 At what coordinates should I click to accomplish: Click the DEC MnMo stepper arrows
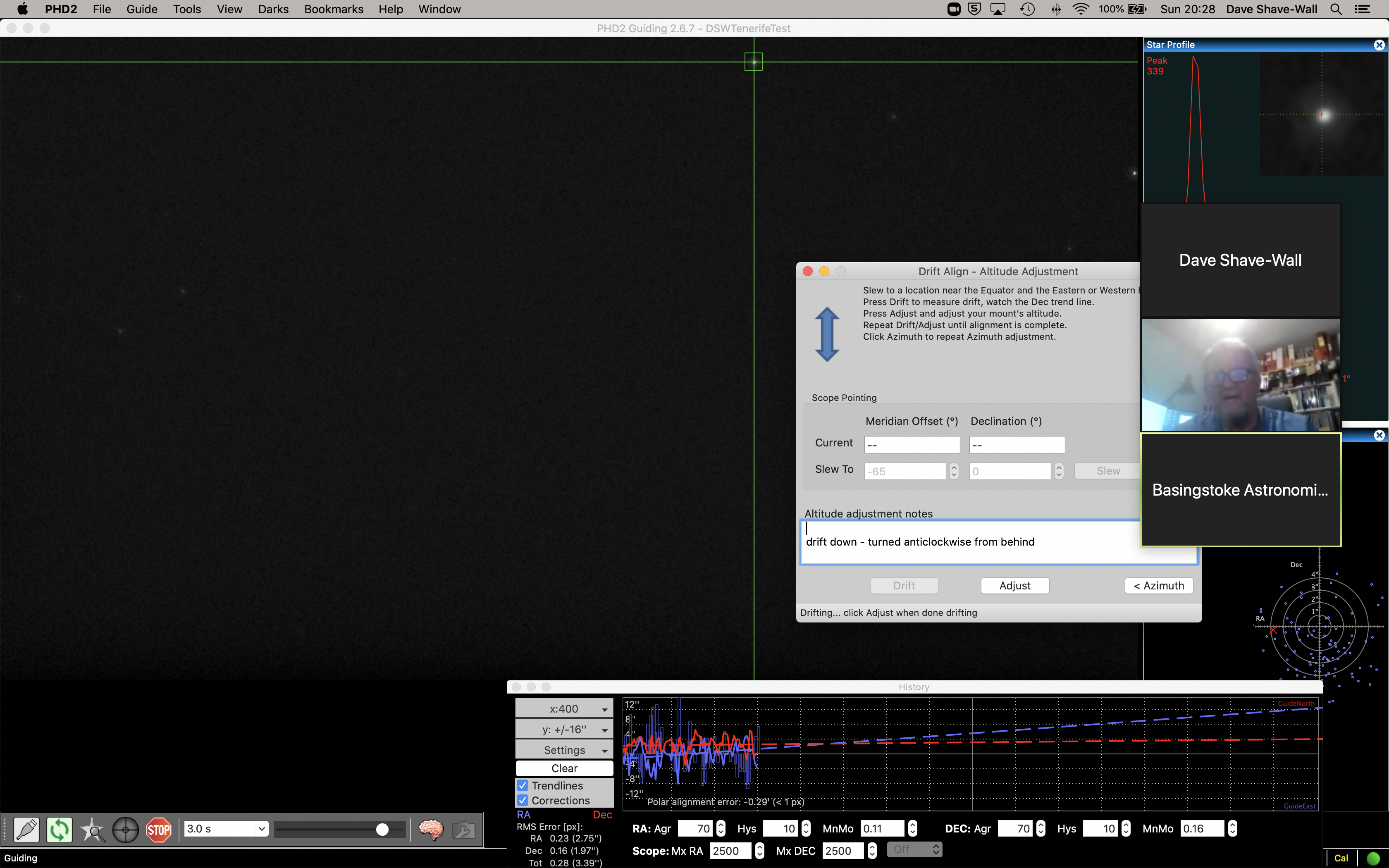[1232, 829]
